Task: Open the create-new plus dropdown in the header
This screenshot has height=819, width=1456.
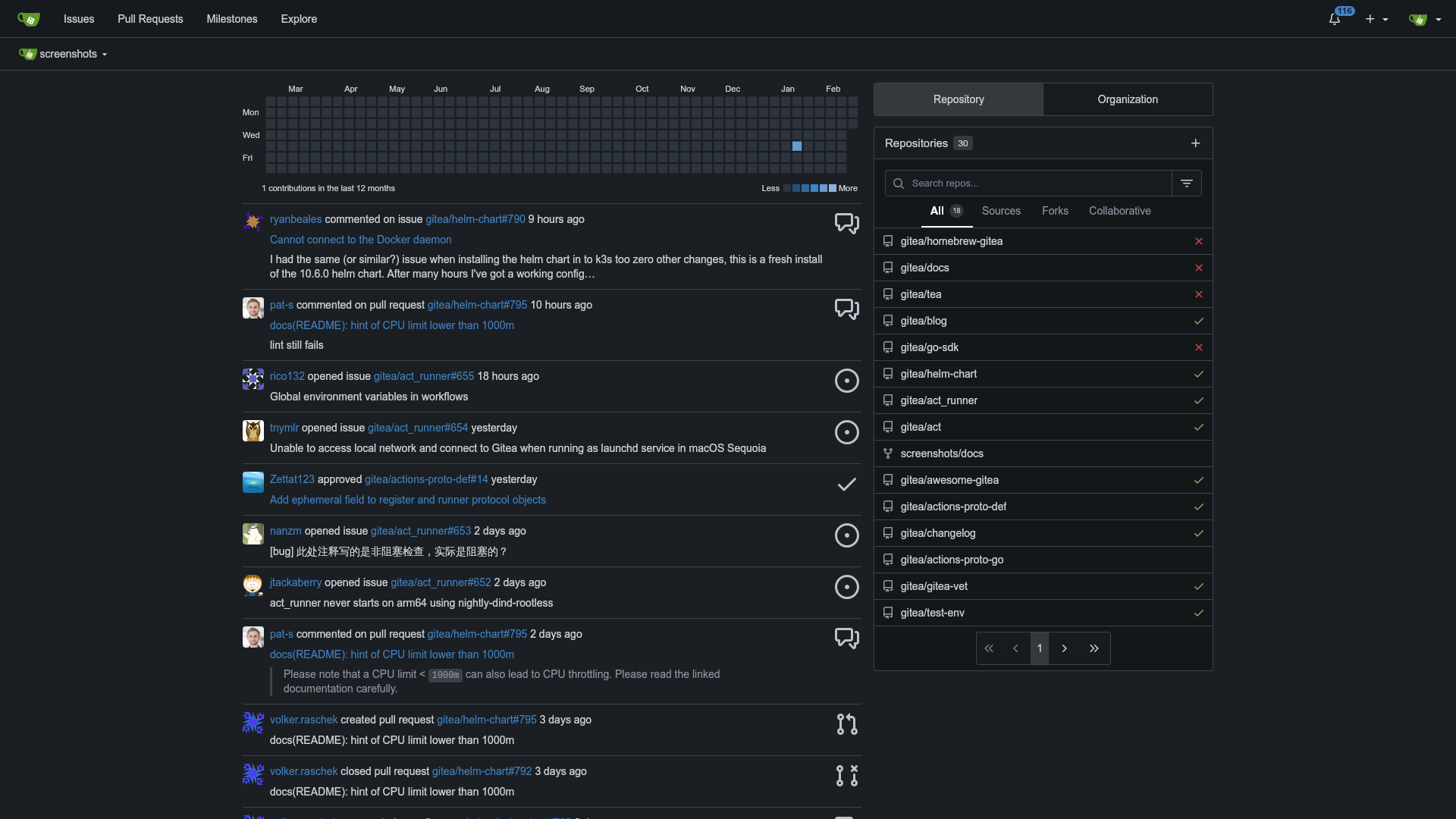Action: click(1376, 19)
